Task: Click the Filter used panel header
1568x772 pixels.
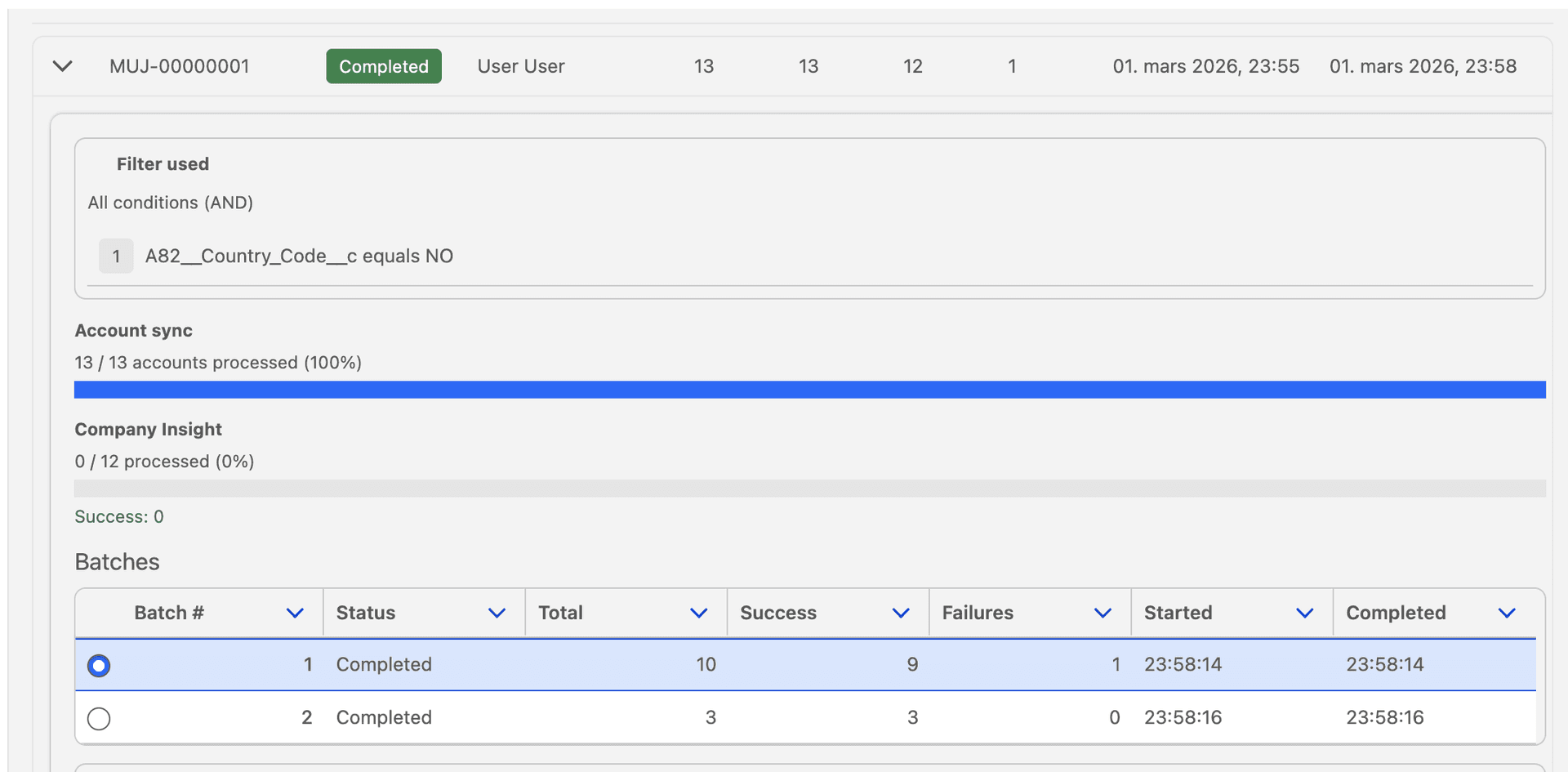Action: 163,163
